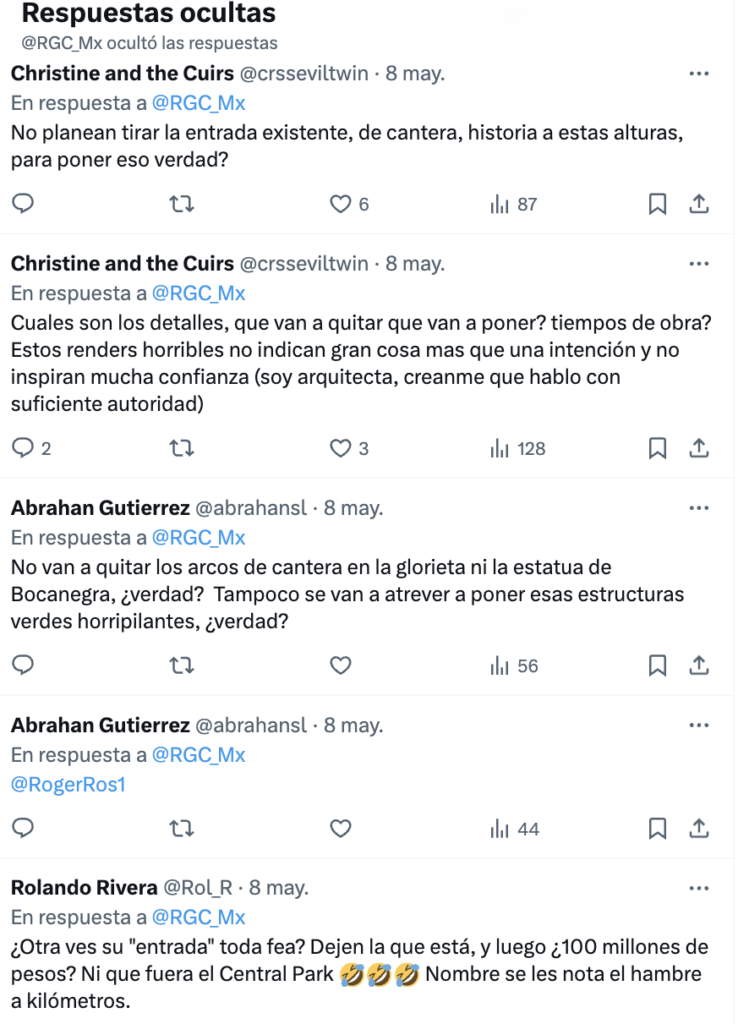
Task: Open the @RogerRos1 mention link
Action: pos(68,784)
